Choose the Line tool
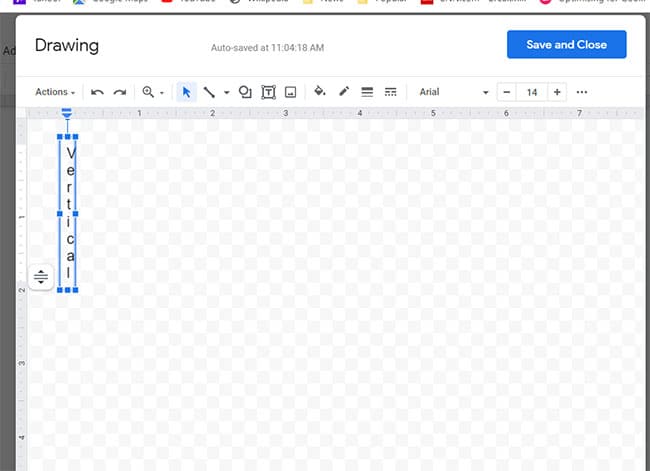 pos(209,92)
